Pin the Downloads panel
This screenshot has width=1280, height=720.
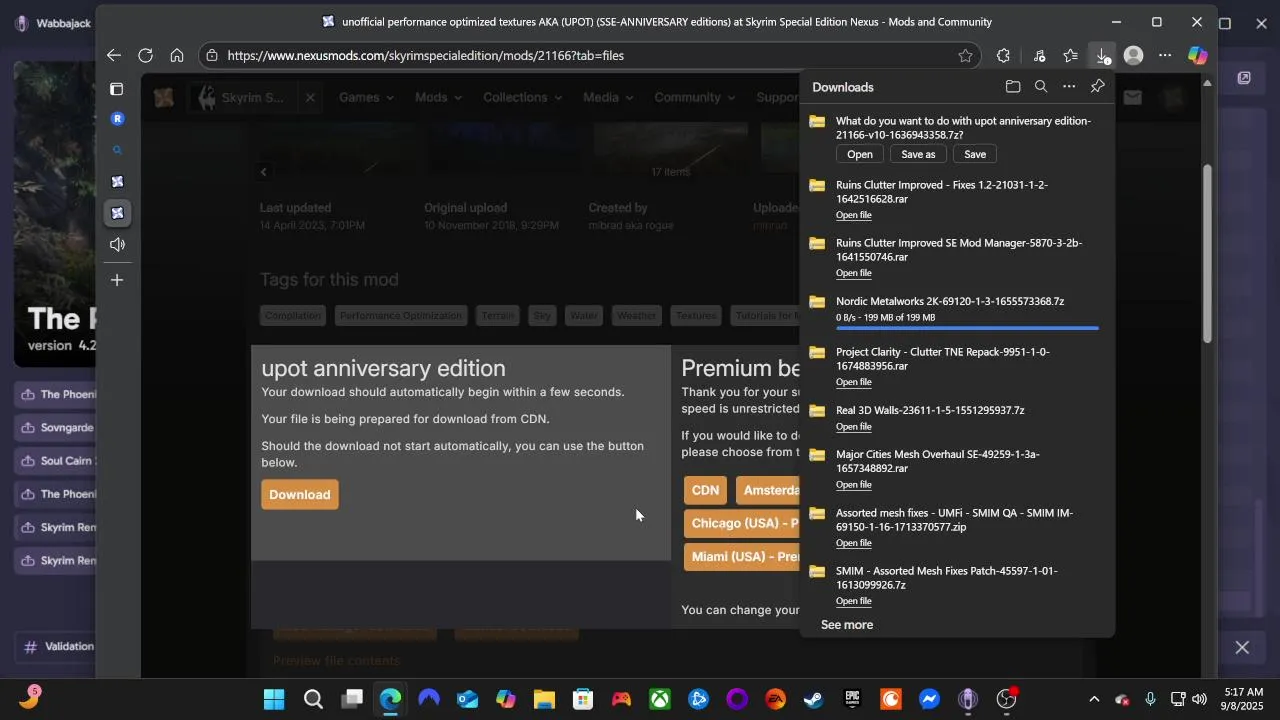point(1097,87)
